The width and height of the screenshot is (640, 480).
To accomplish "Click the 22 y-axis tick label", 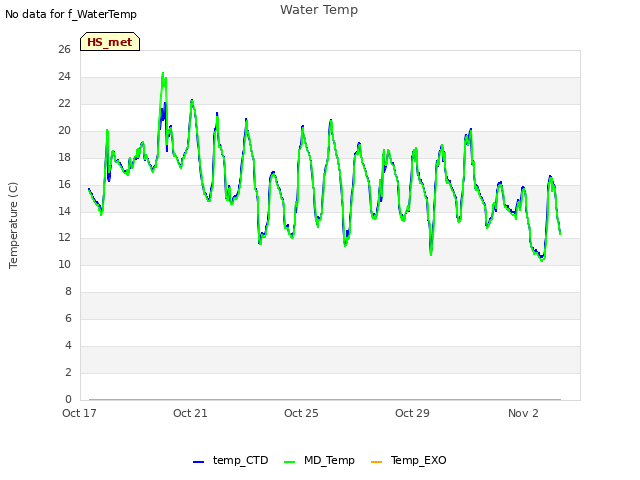I will (x=64, y=103).
